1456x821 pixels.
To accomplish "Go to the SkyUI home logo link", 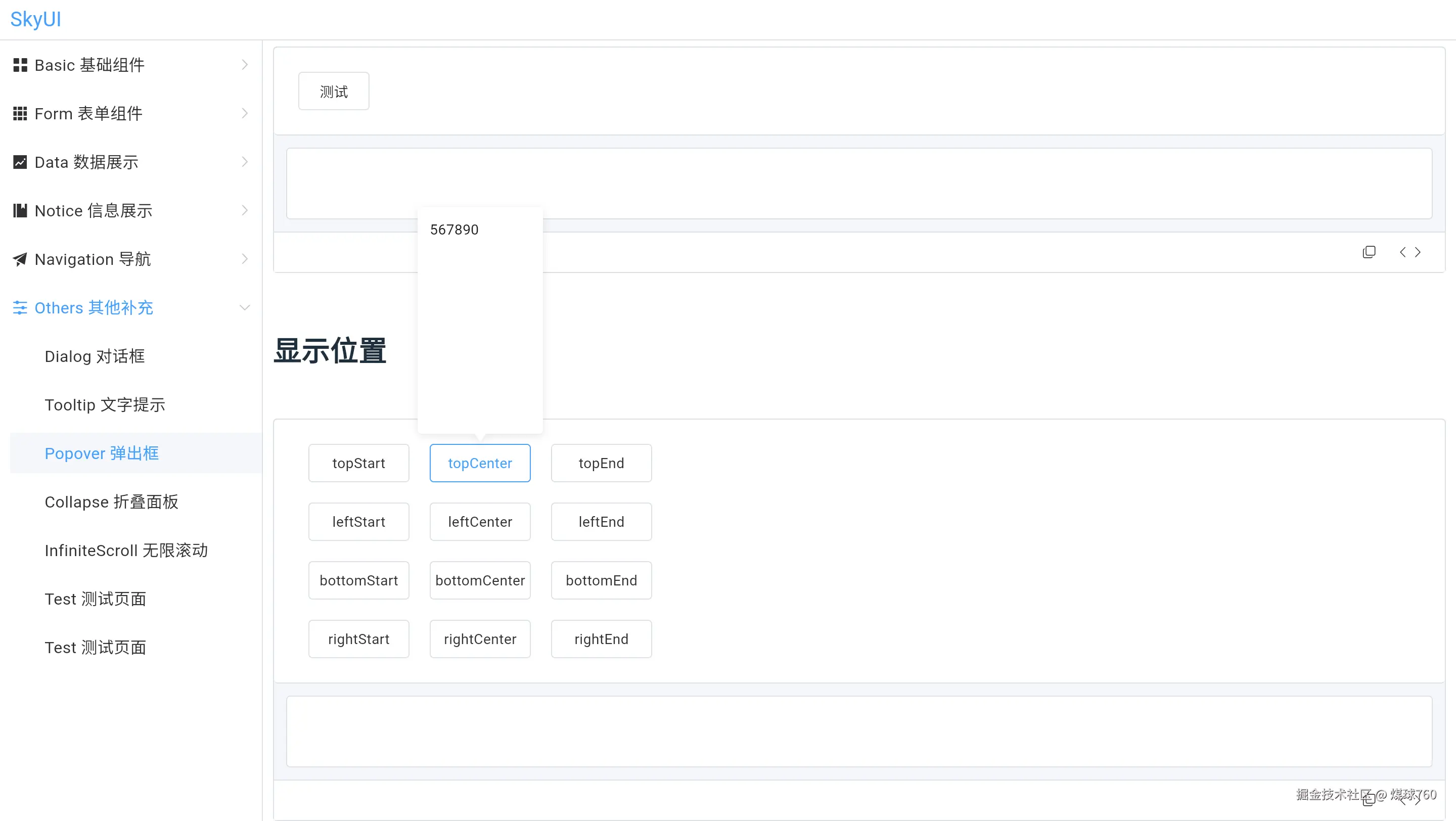I will pyautogui.click(x=35, y=19).
